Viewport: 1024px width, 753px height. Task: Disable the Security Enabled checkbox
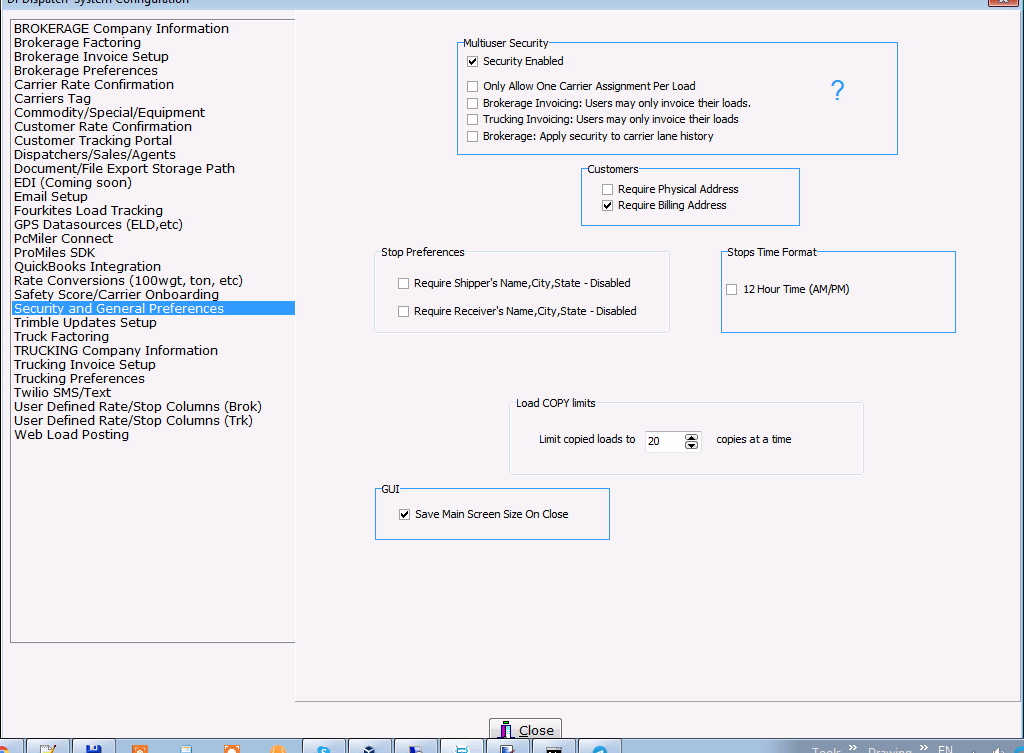473,62
